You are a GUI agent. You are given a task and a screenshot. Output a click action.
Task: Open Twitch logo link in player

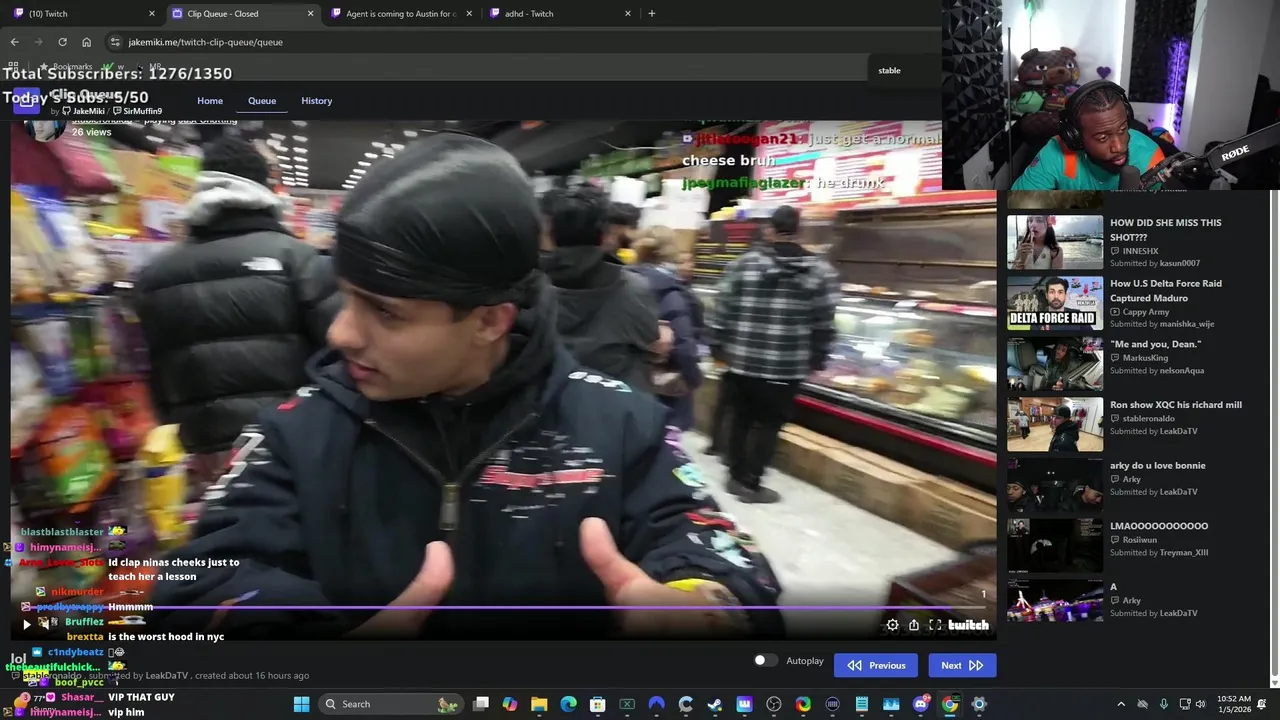pos(968,625)
